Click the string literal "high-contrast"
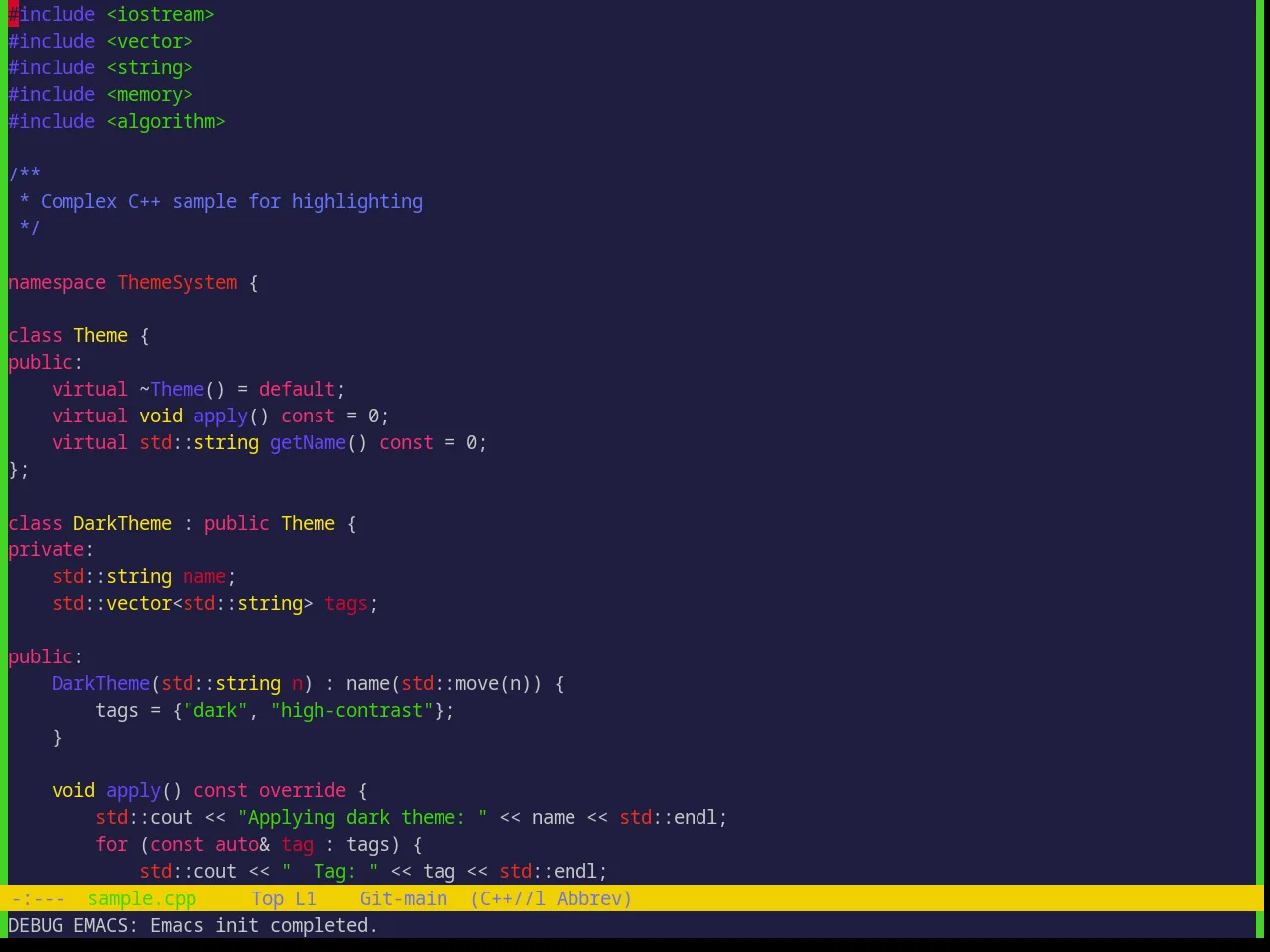This screenshot has width=1270, height=952. coord(351,710)
